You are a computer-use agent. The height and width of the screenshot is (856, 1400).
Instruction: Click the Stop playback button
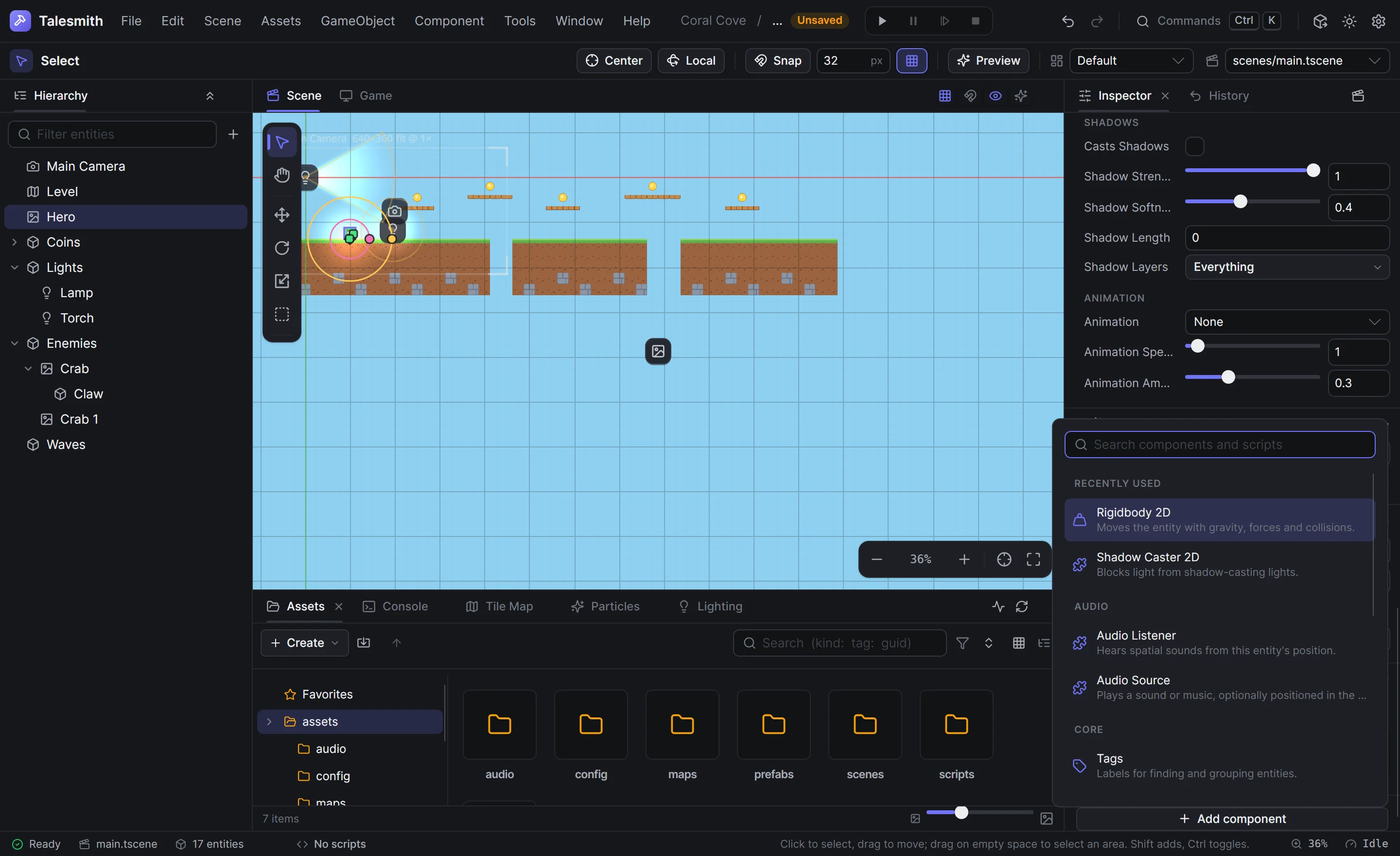pos(976,21)
